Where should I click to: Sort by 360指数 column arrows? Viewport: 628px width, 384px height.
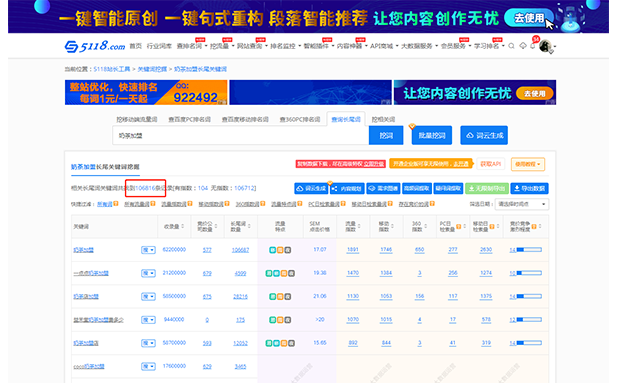(x=425, y=226)
